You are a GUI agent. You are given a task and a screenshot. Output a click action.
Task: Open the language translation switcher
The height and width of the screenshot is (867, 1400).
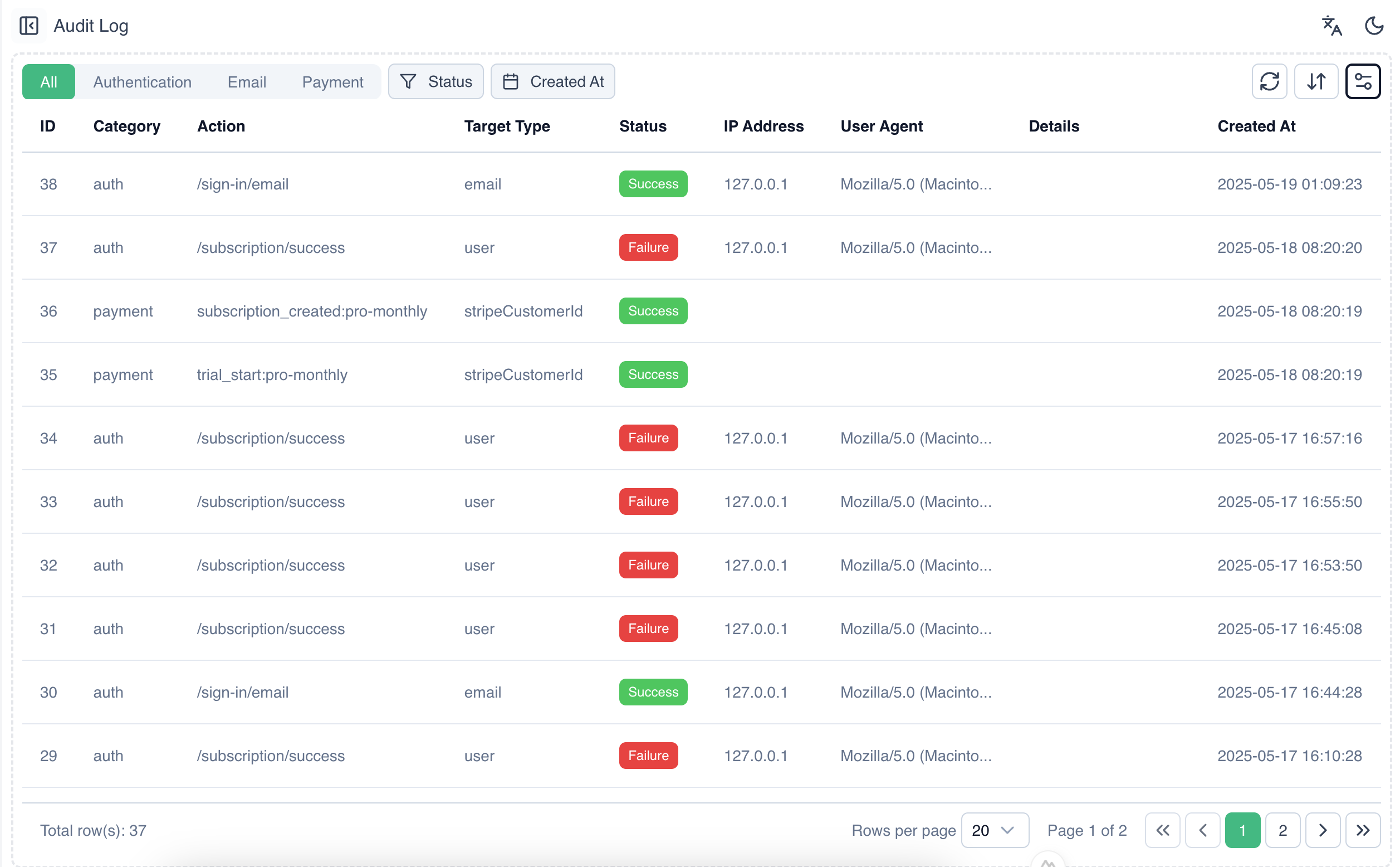(1332, 26)
